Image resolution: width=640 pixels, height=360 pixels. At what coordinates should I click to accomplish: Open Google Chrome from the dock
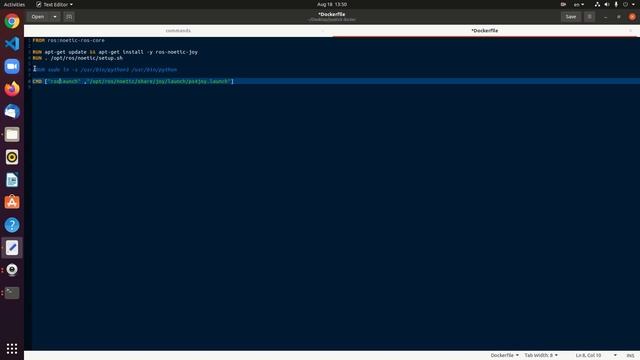tap(12, 21)
